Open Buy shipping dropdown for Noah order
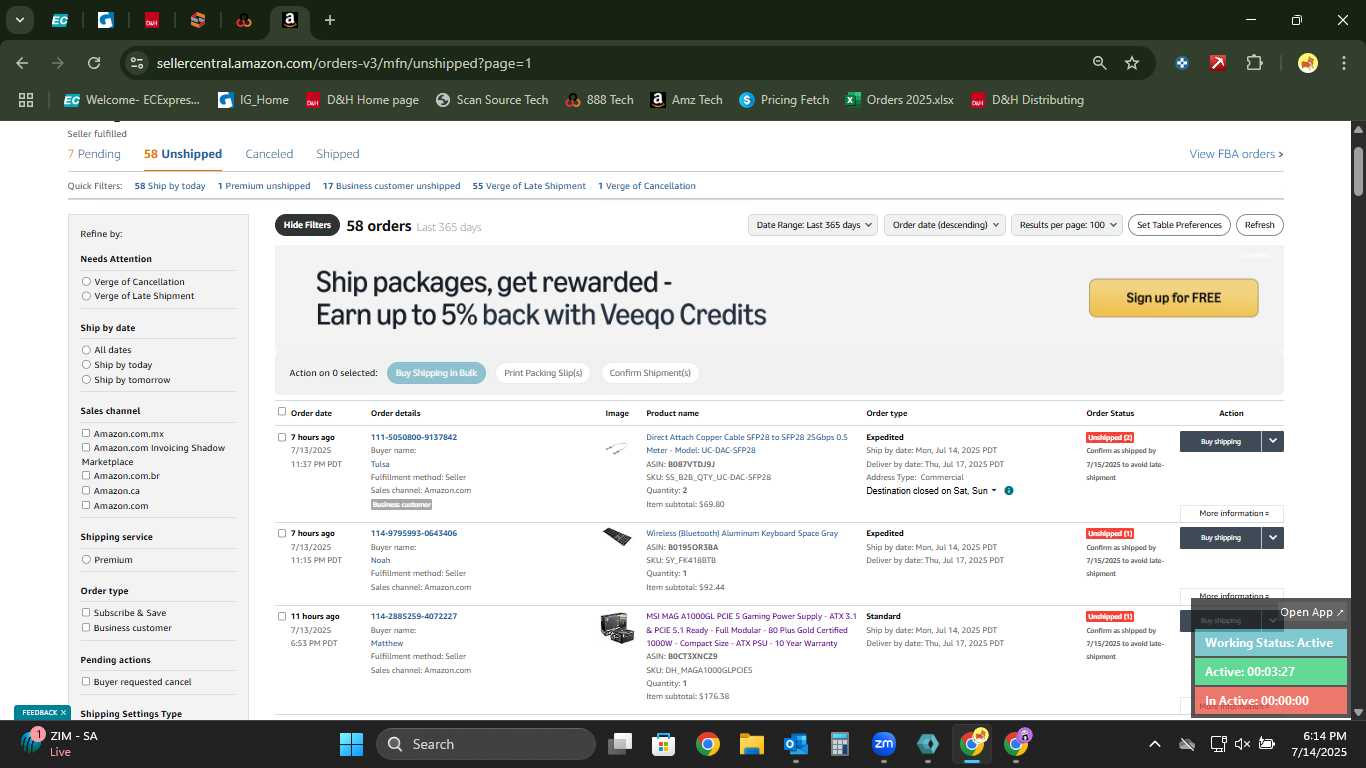The width and height of the screenshot is (1366, 768). click(1272, 537)
